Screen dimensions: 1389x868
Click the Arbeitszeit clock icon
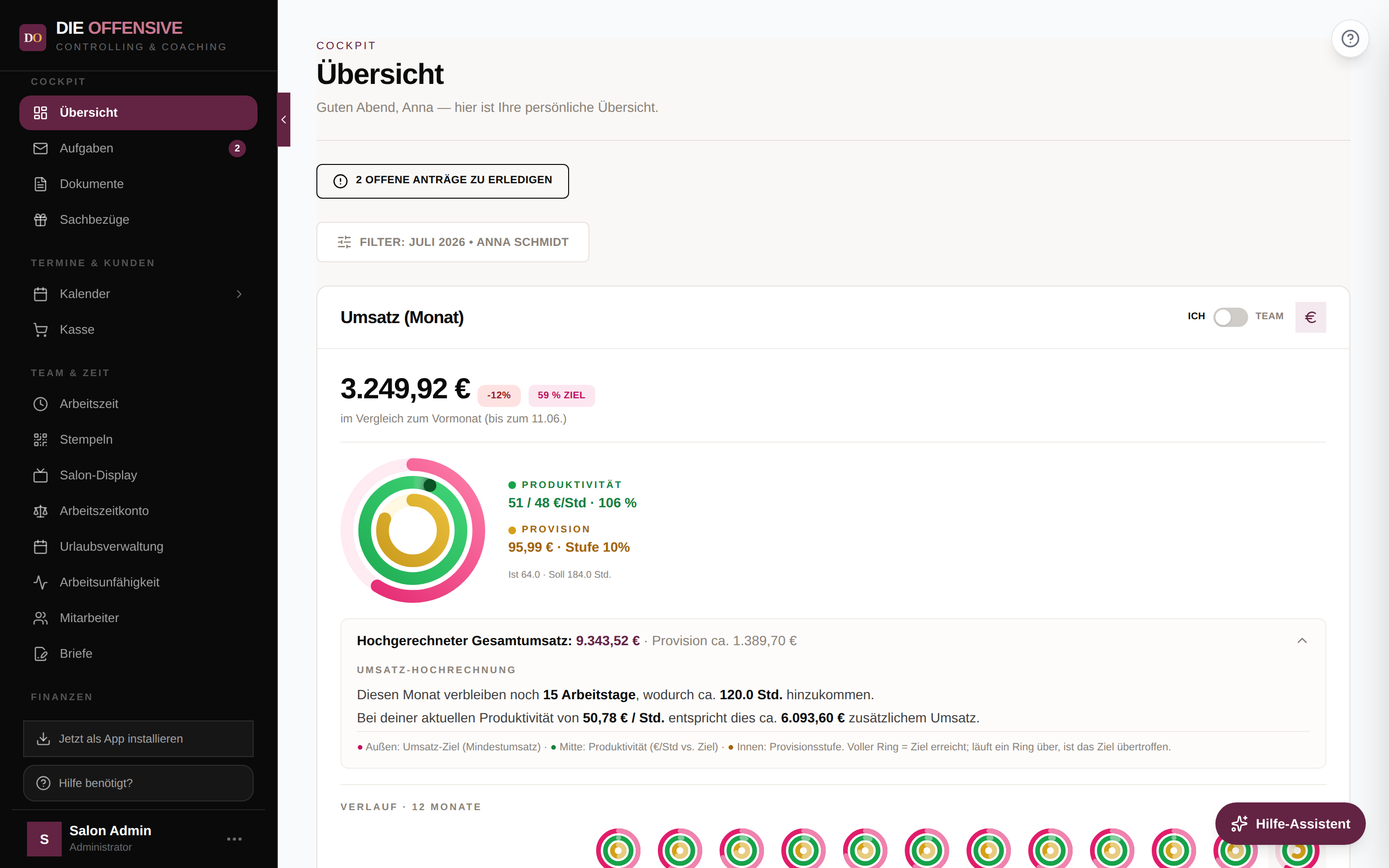coord(40,404)
